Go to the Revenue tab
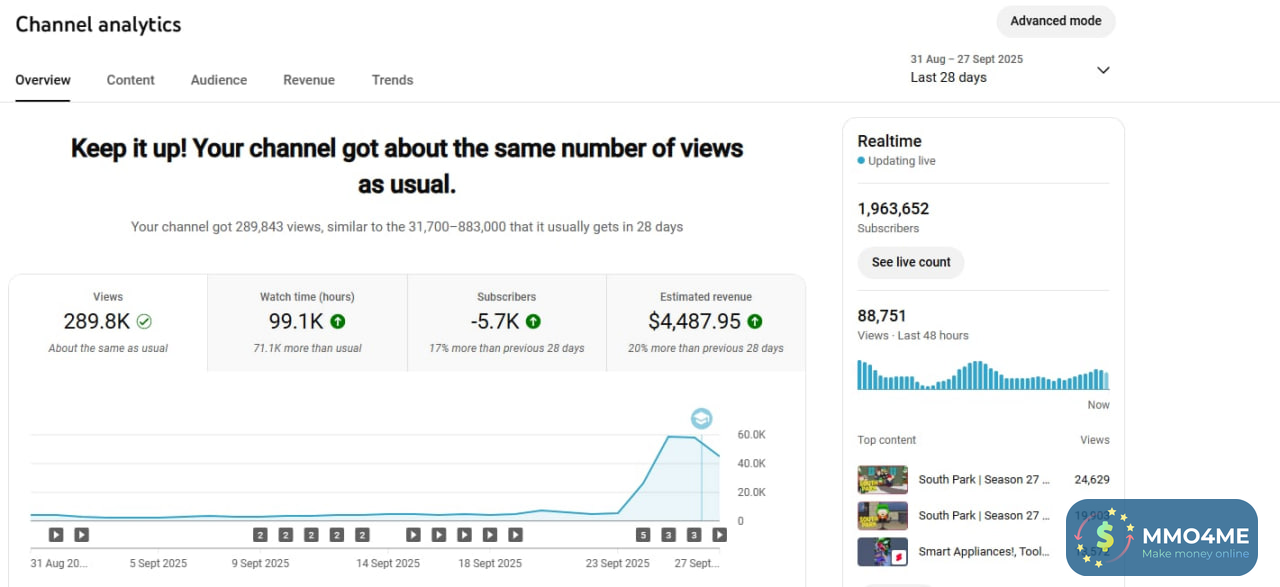Image resolution: width=1280 pixels, height=587 pixels. coord(309,80)
